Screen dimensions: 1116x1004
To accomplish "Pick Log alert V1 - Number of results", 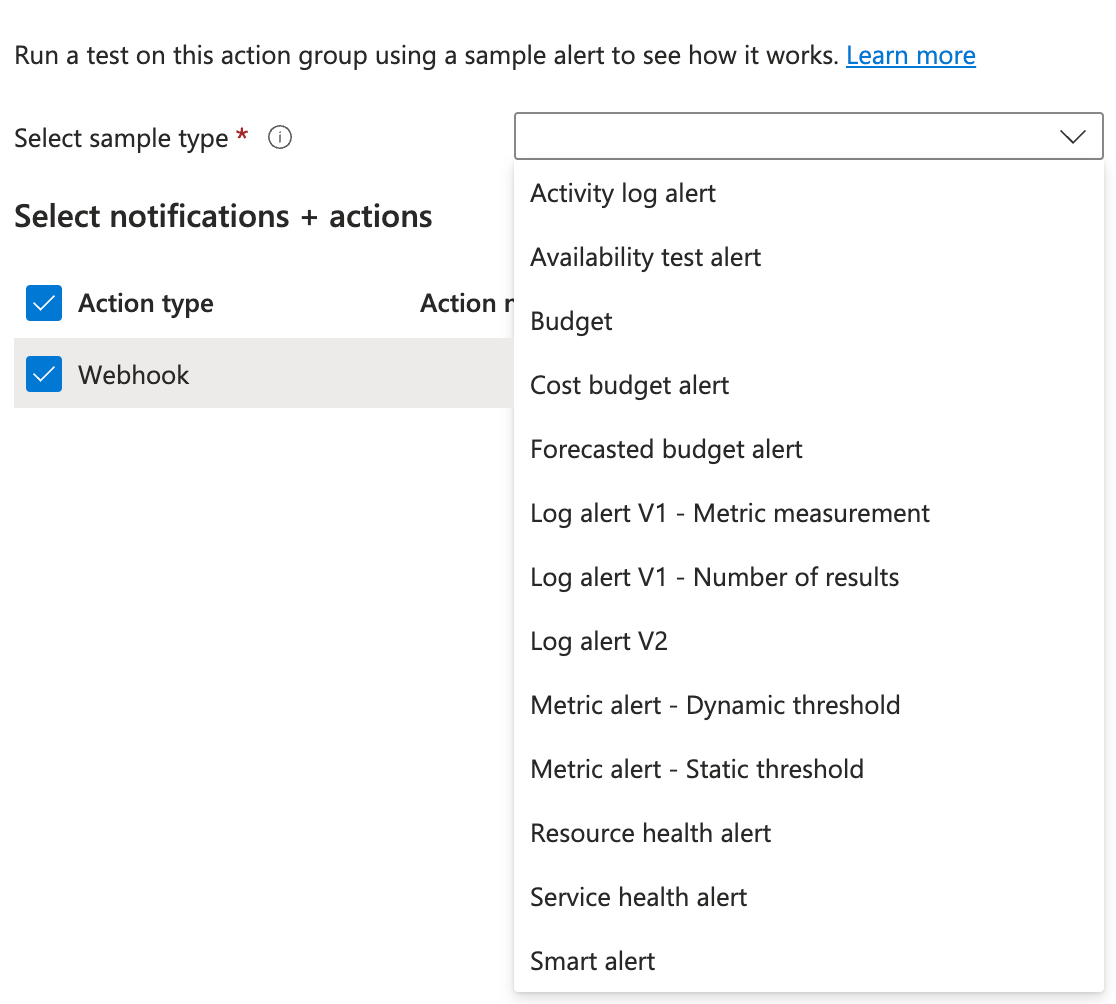I will tap(714, 577).
